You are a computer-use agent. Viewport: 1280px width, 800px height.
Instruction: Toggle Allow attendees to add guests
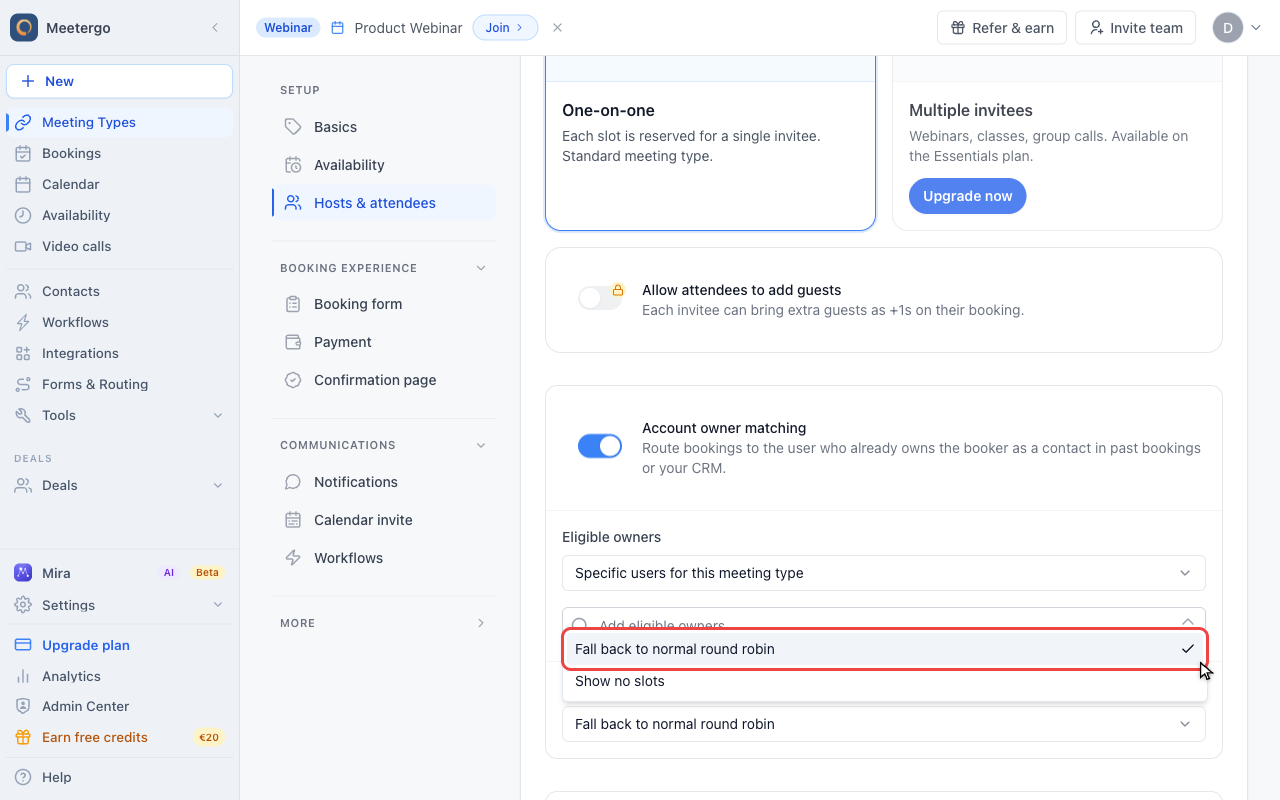[600, 298]
